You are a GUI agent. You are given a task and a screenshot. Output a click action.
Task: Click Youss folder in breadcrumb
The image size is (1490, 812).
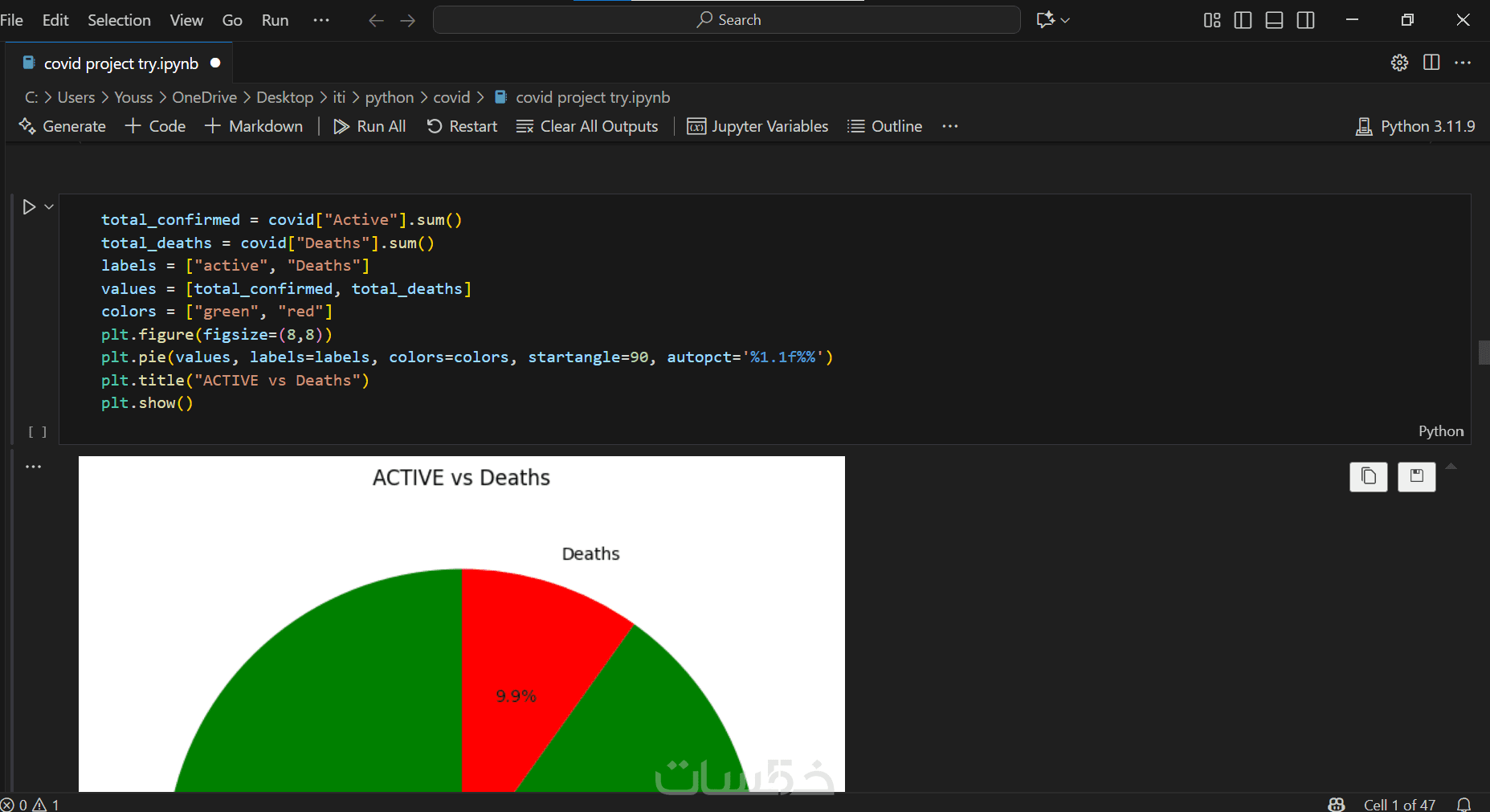(x=133, y=97)
